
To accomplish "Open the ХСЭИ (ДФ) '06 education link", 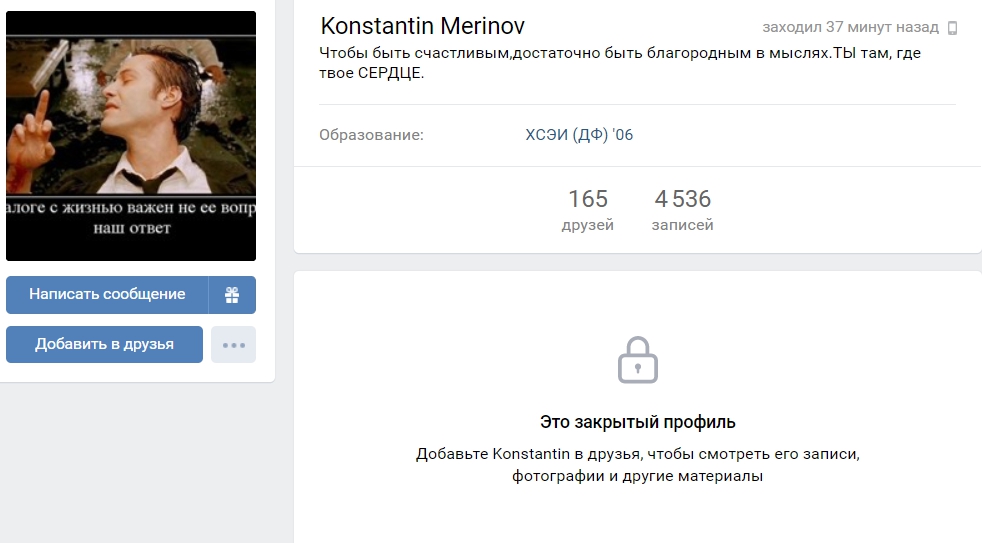I will [579, 135].
